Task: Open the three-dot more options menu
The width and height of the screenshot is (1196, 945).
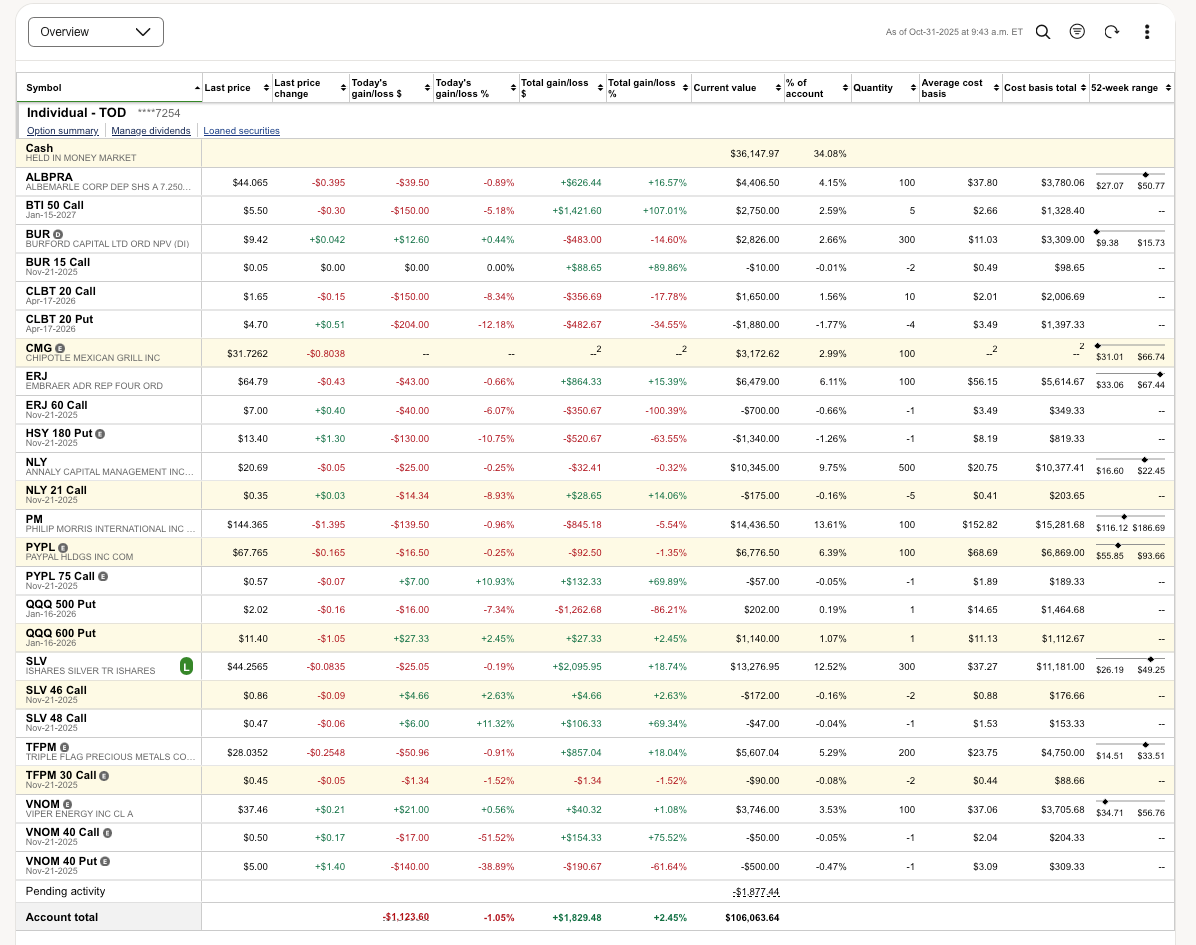Action: [x=1147, y=32]
